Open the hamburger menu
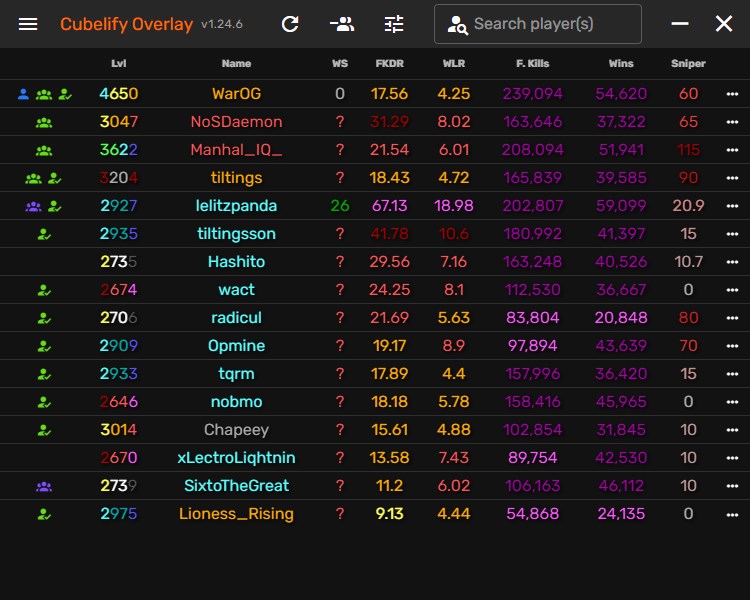 tap(28, 24)
